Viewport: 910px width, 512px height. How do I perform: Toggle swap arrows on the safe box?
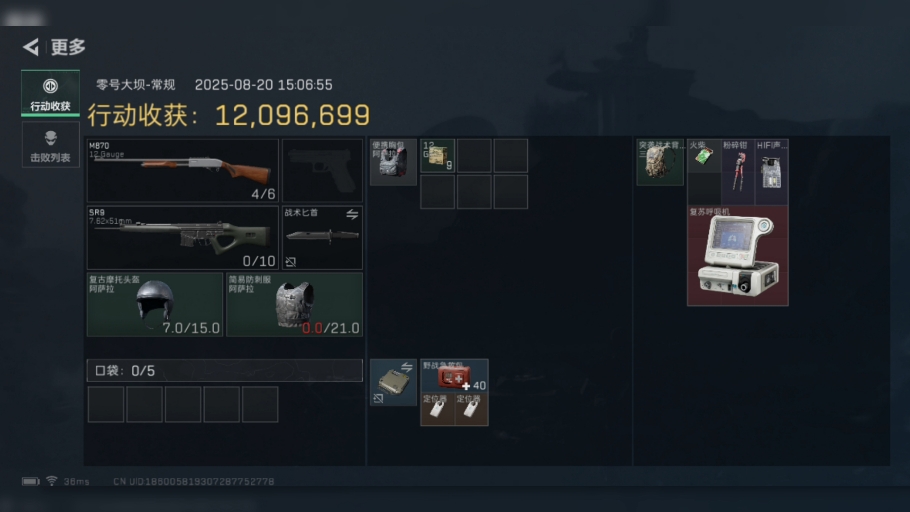click(x=406, y=367)
